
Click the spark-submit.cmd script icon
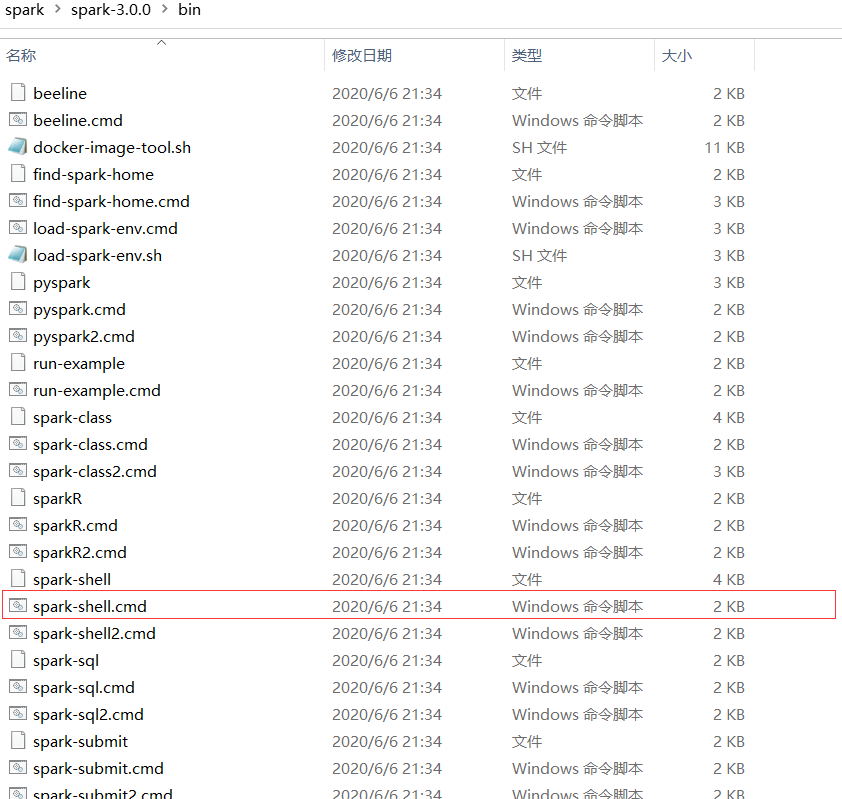coord(18,767)
